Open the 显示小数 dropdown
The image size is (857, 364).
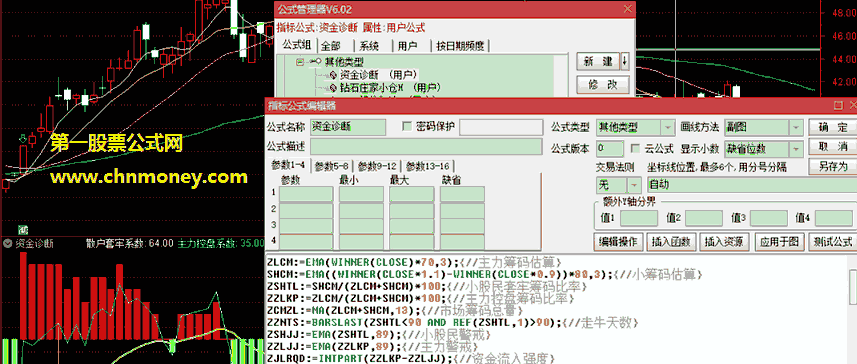point(796,149)
